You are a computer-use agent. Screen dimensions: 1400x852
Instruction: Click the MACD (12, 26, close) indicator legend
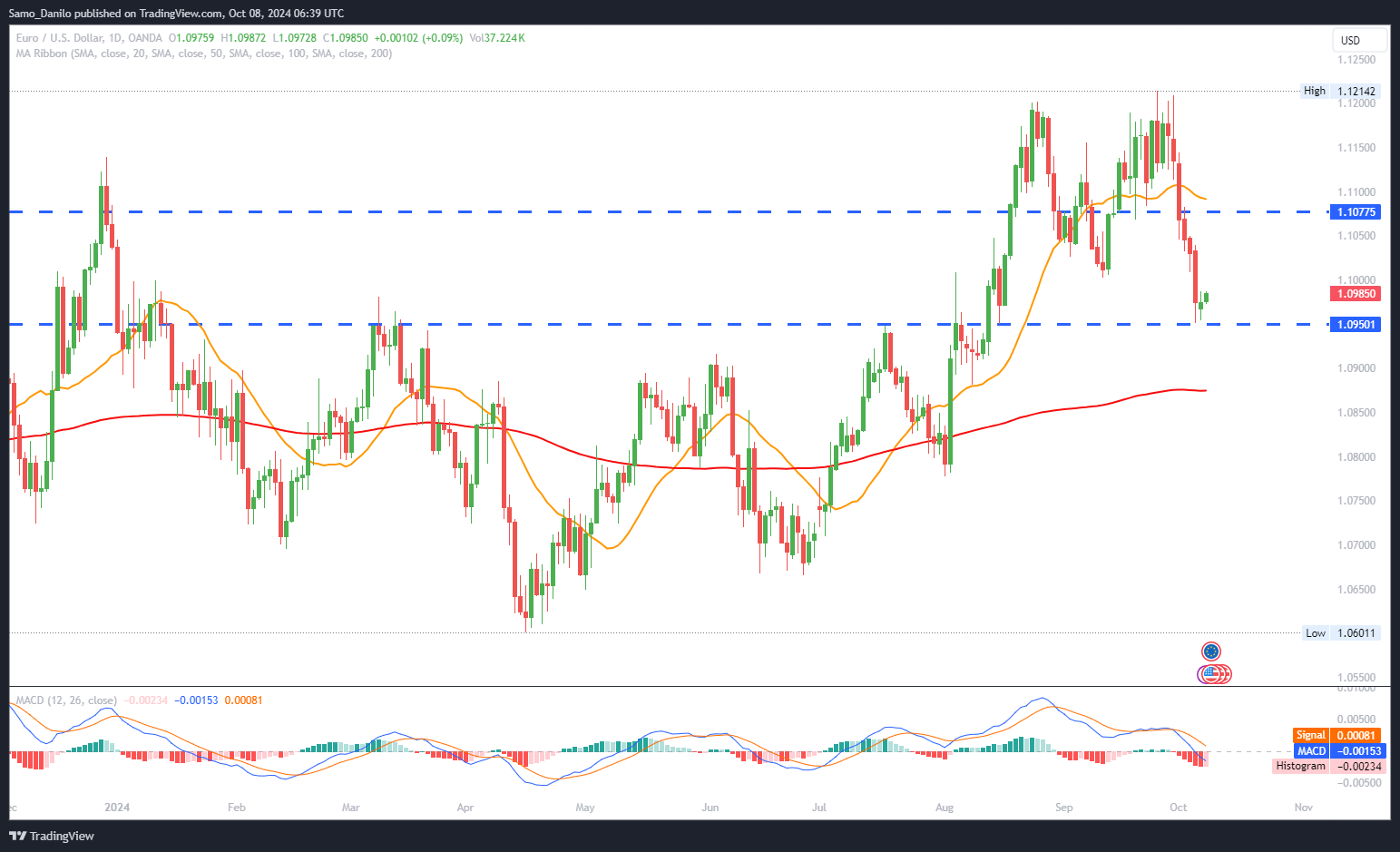pyautogui.click(x=66, y=700)
